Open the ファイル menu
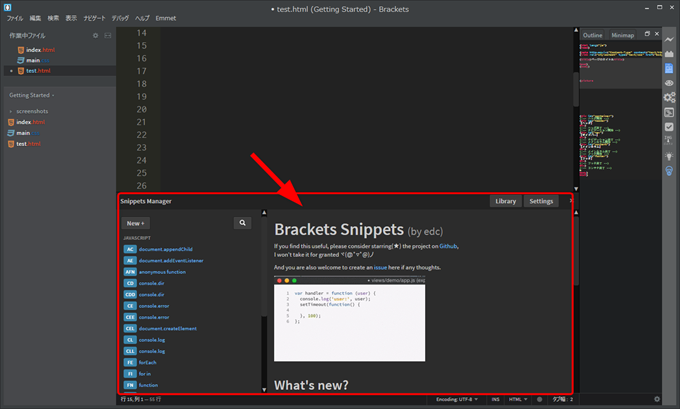 tap(15, 18)
